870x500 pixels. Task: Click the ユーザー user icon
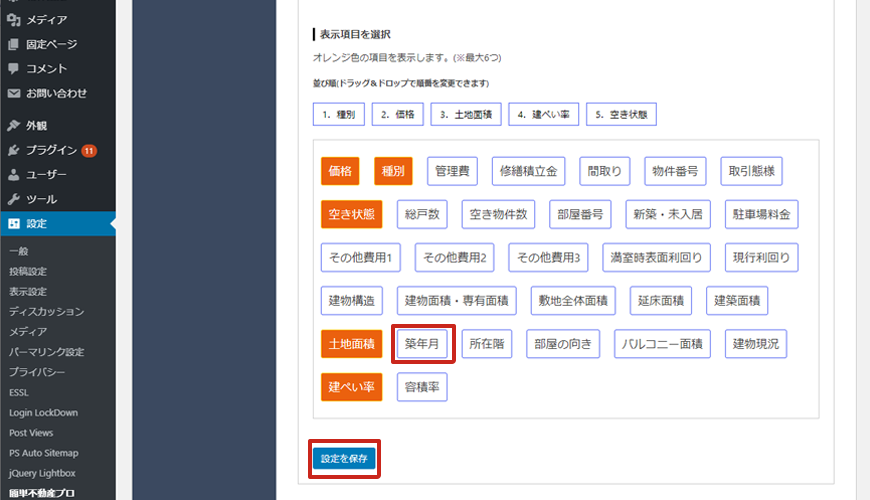pos(14,175)
